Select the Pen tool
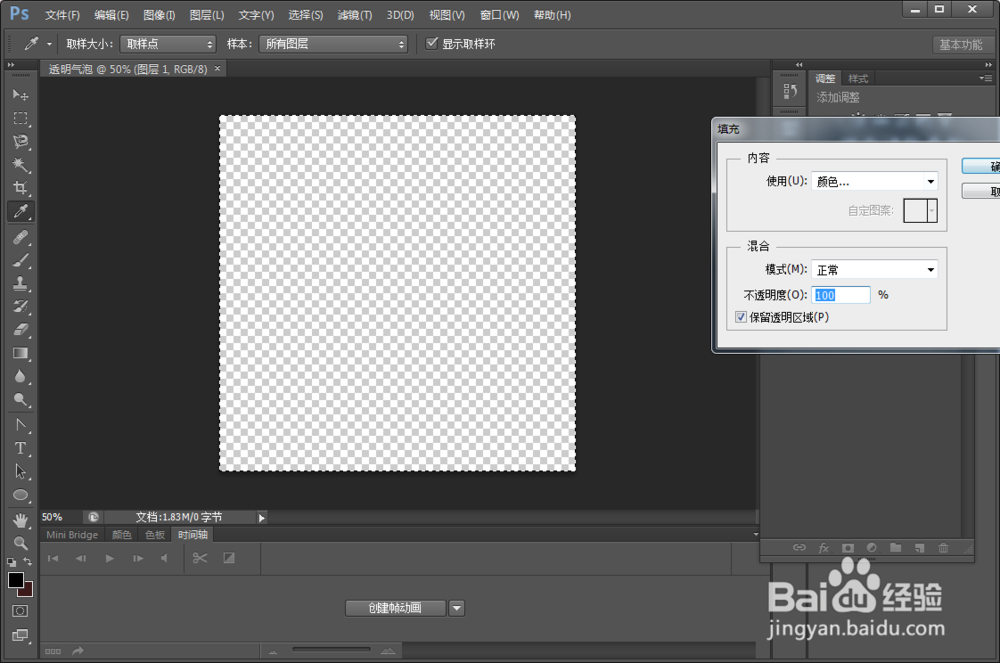This screenshot has height=663, width=1000. pos(20,425)
